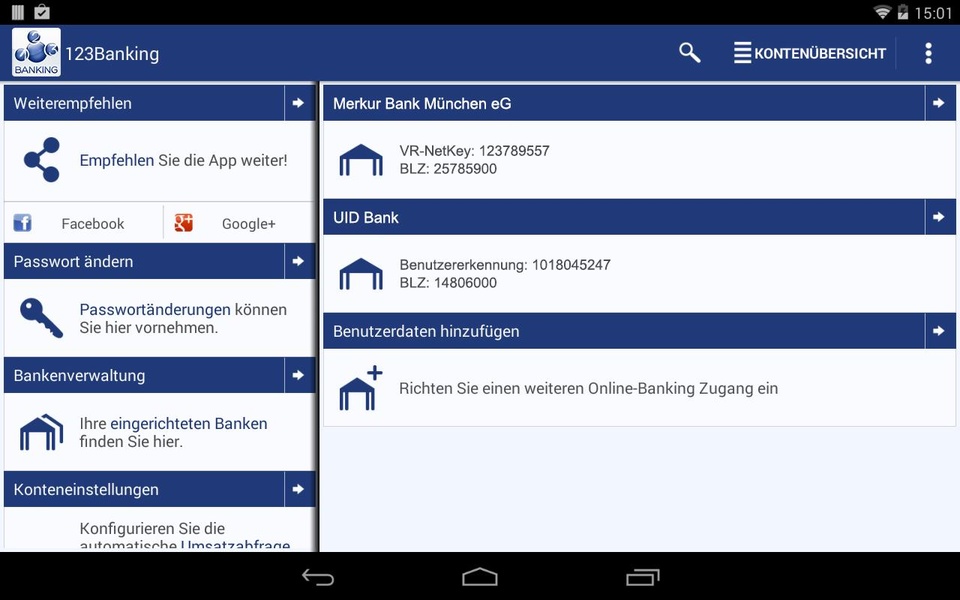The height and width of the screenshot is (600, 960).
Task: Open the Passwort ändern arrow
Action: point(299,261)
